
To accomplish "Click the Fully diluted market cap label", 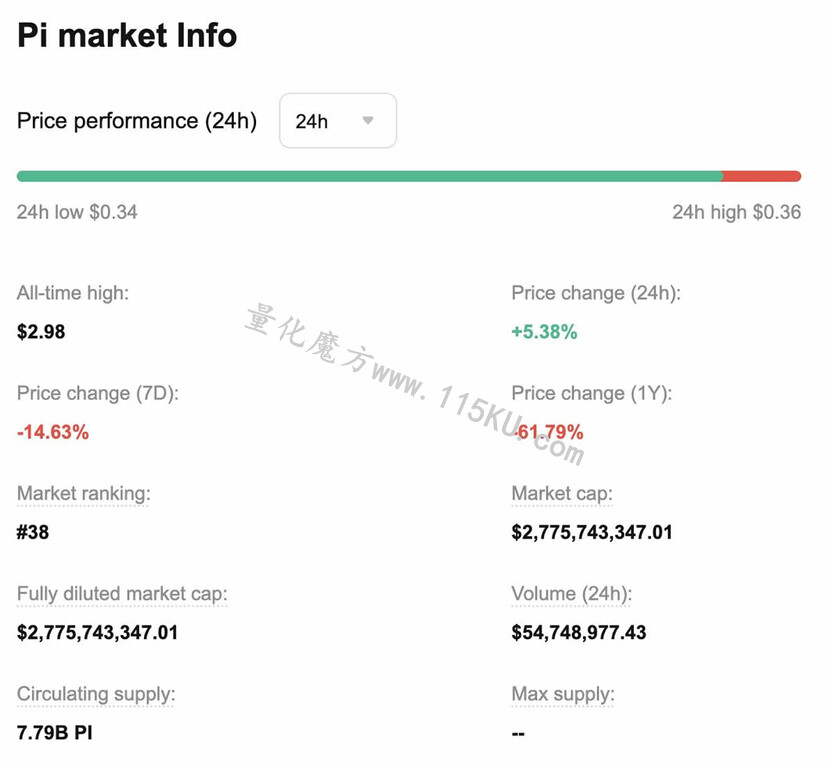I will click(x=122, y=593).
